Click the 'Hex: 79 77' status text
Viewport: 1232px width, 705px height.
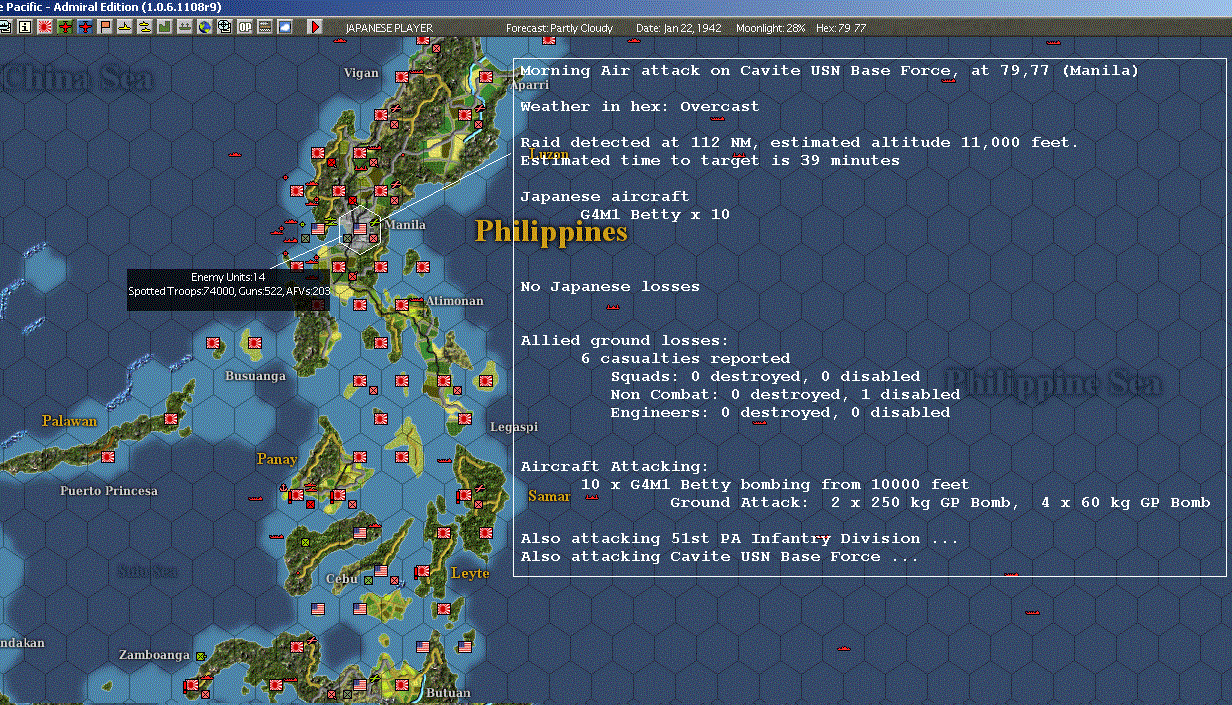[841, 28]
